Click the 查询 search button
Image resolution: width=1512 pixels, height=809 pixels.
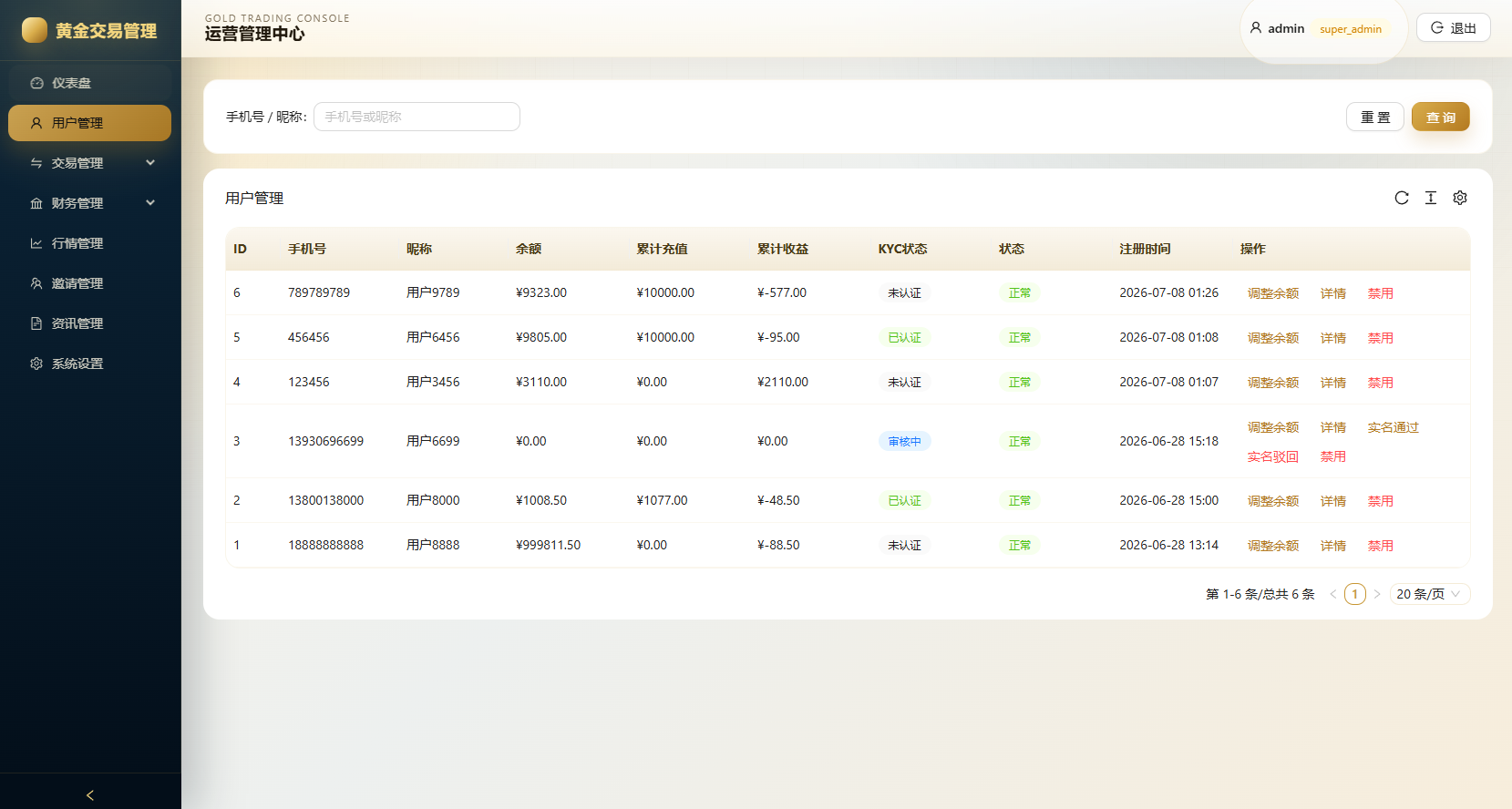[x=1440, y=117]
